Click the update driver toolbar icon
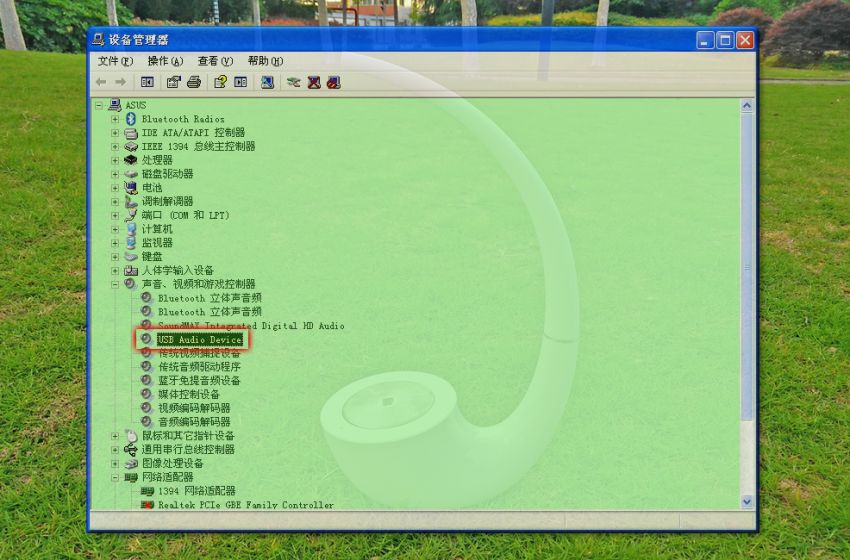The width and height of the screenshot is (850, 560). pos(293,82)
